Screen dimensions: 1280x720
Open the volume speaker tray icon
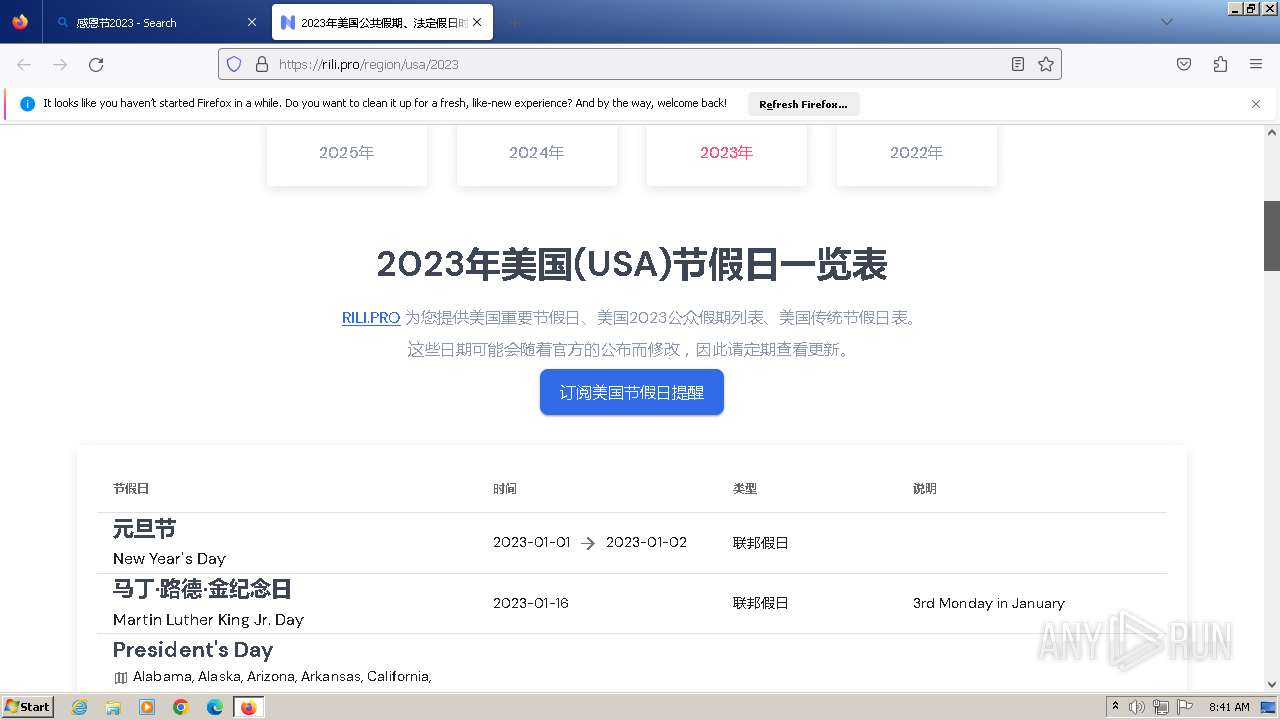[1137, 707]
